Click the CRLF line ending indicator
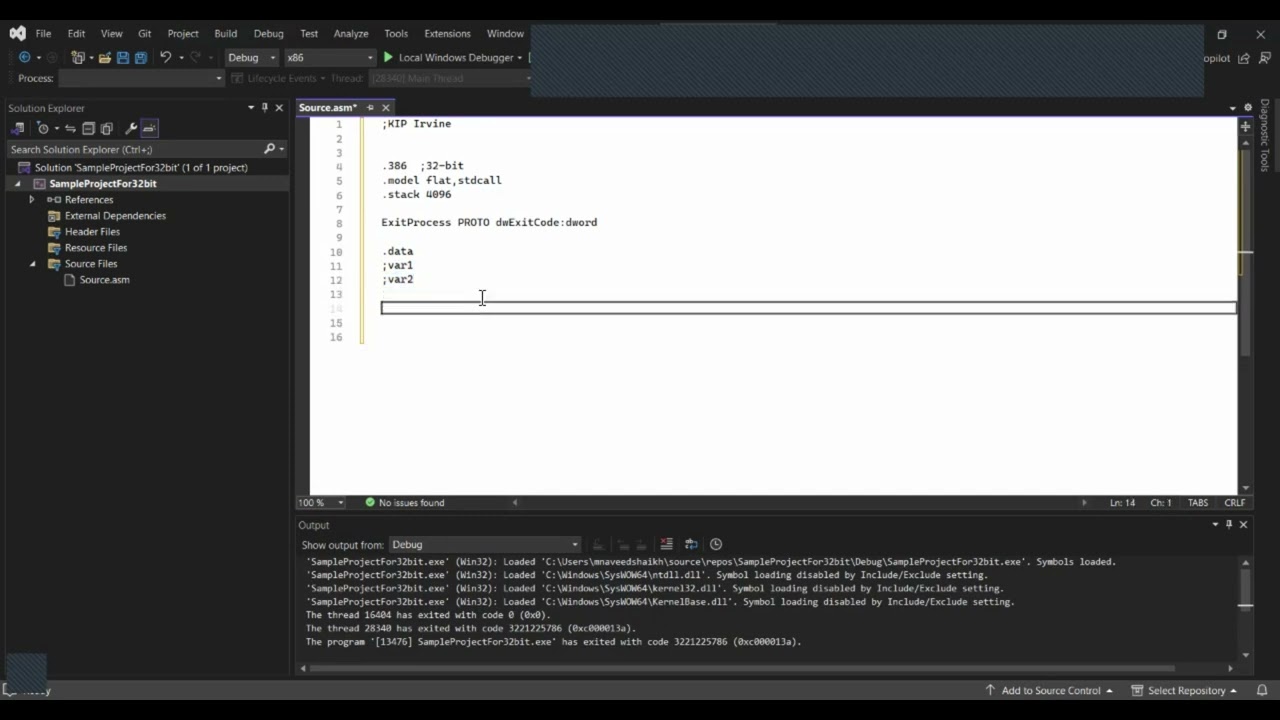Viewport: 1280px width, 720px height. tap(1235, 503)
